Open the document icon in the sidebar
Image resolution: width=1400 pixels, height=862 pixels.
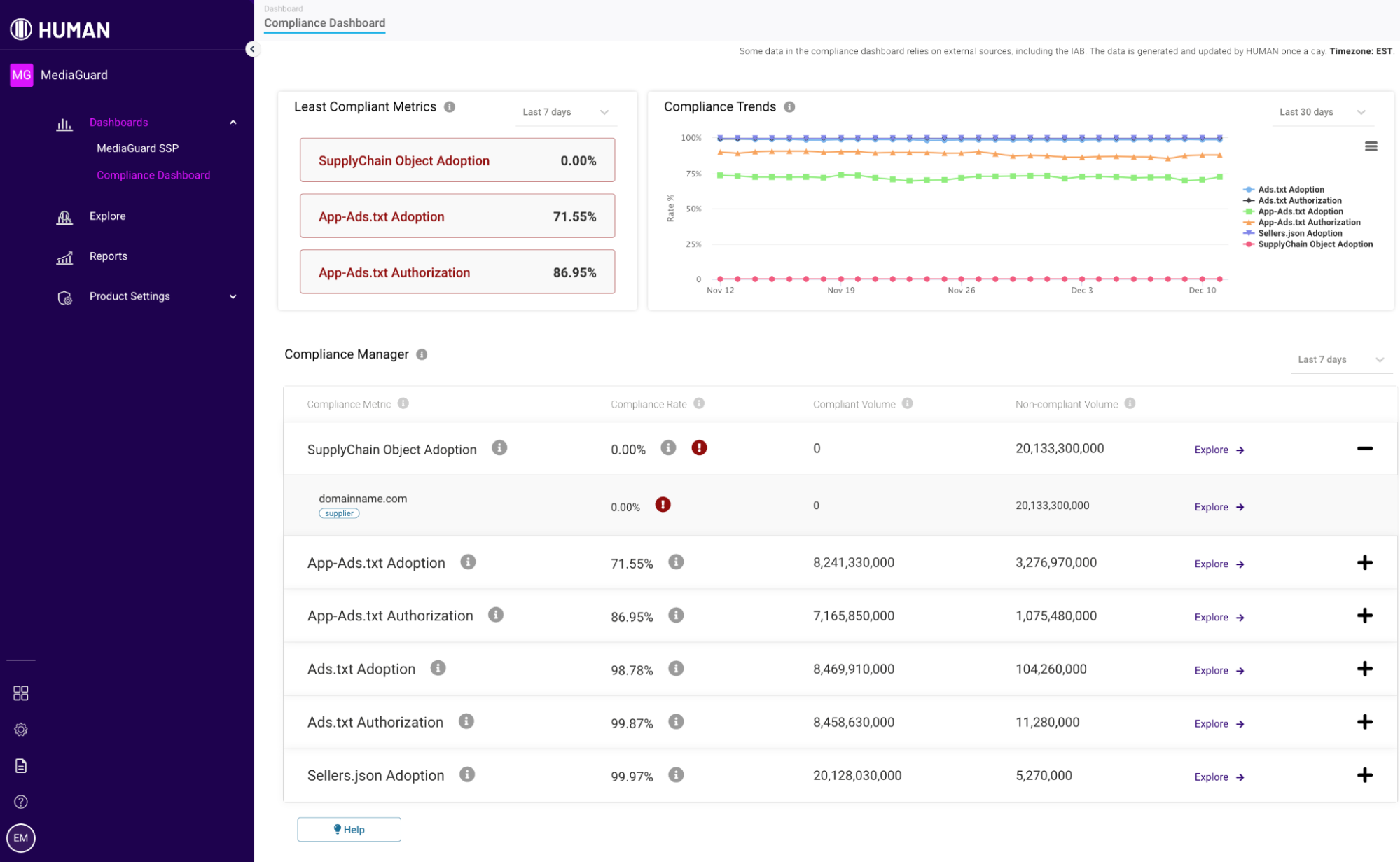coord(21,766)
